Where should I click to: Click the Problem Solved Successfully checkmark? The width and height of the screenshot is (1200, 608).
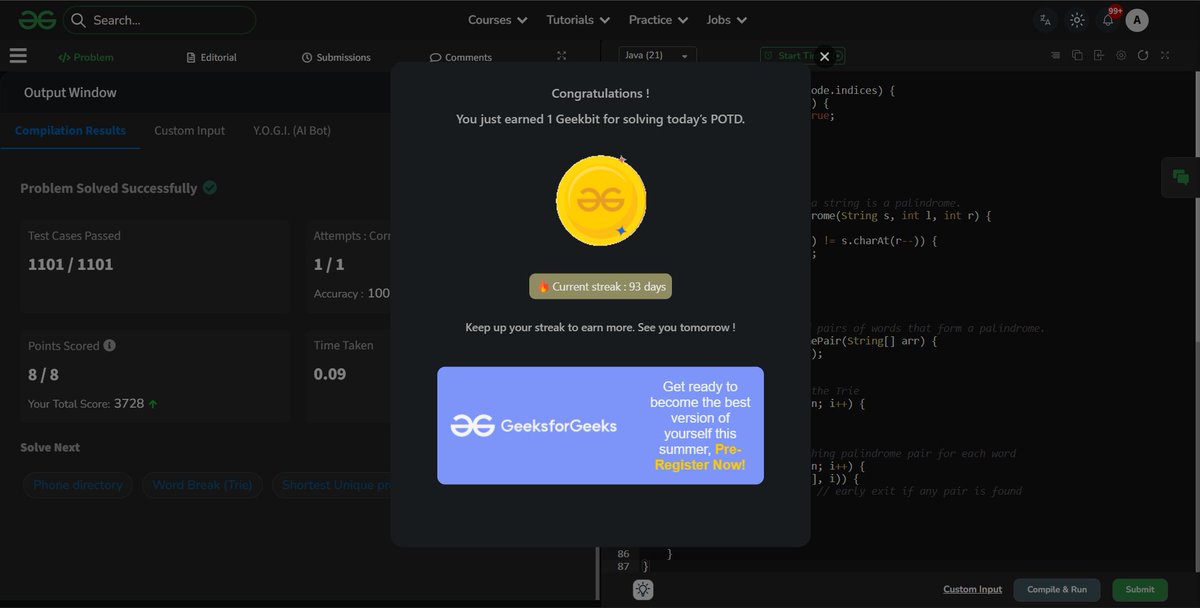click(x=210, y=187)
